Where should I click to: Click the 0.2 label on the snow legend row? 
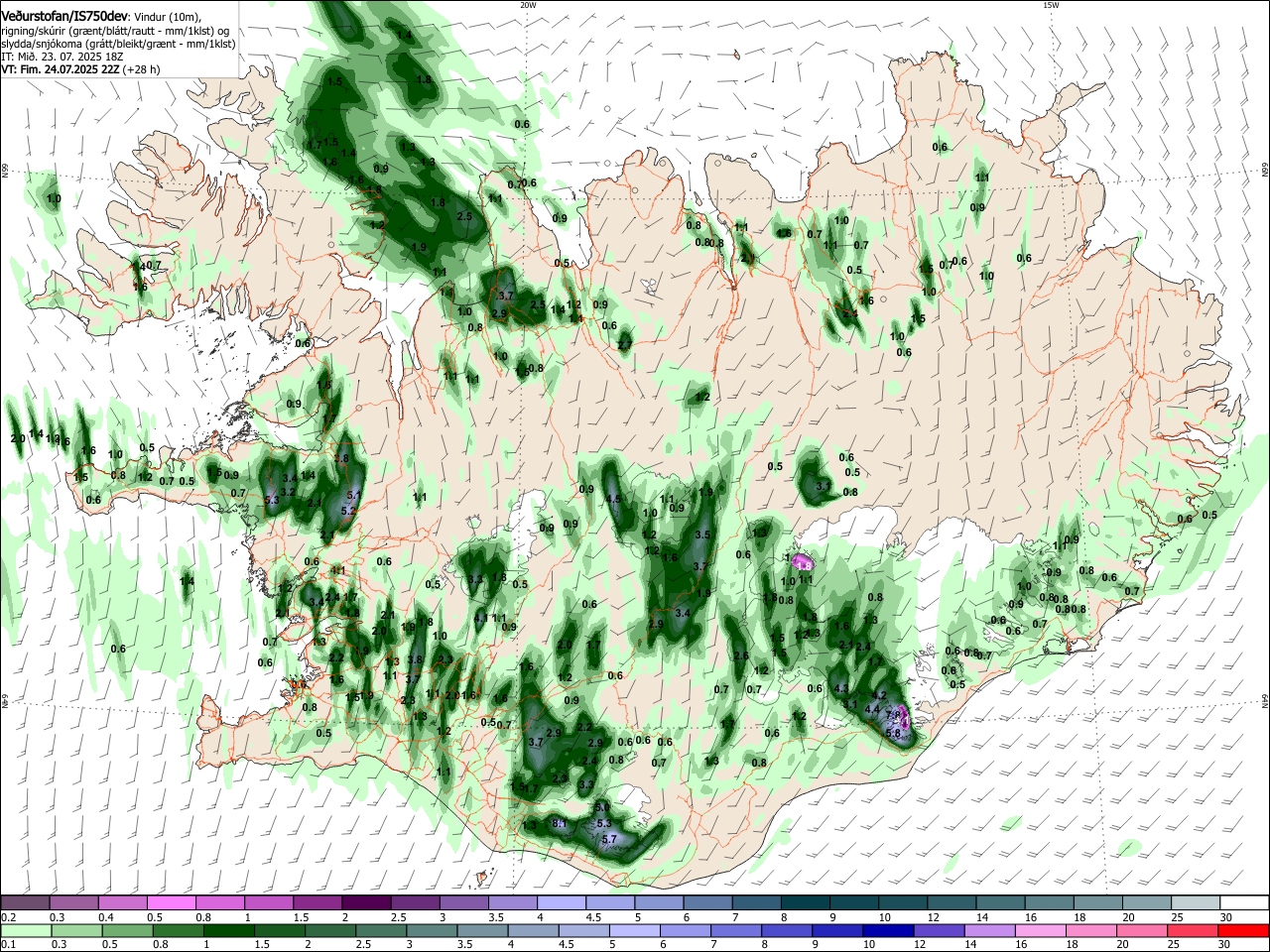coord(8,917)
